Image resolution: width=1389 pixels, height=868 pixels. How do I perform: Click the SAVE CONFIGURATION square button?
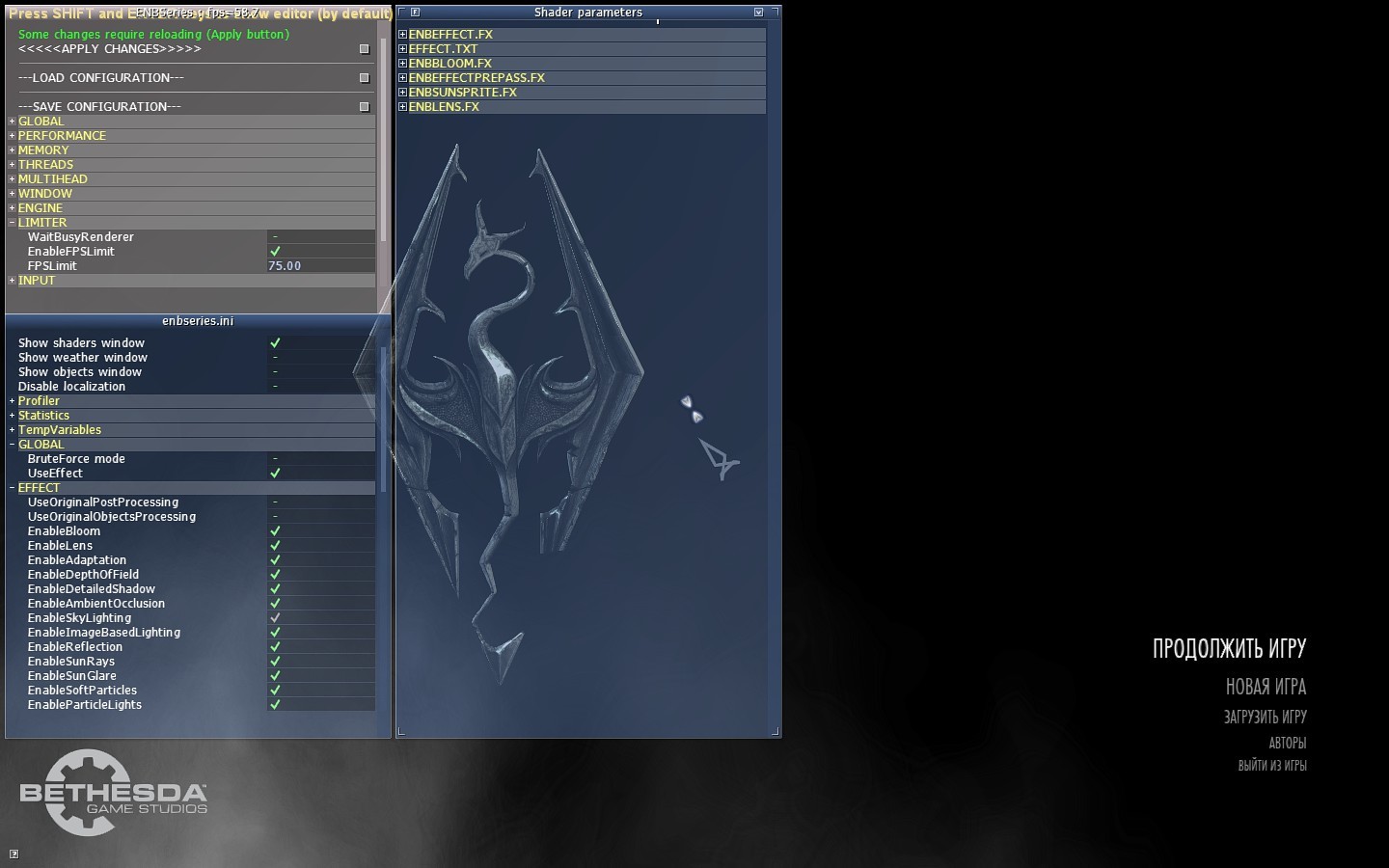pos(364,107)
